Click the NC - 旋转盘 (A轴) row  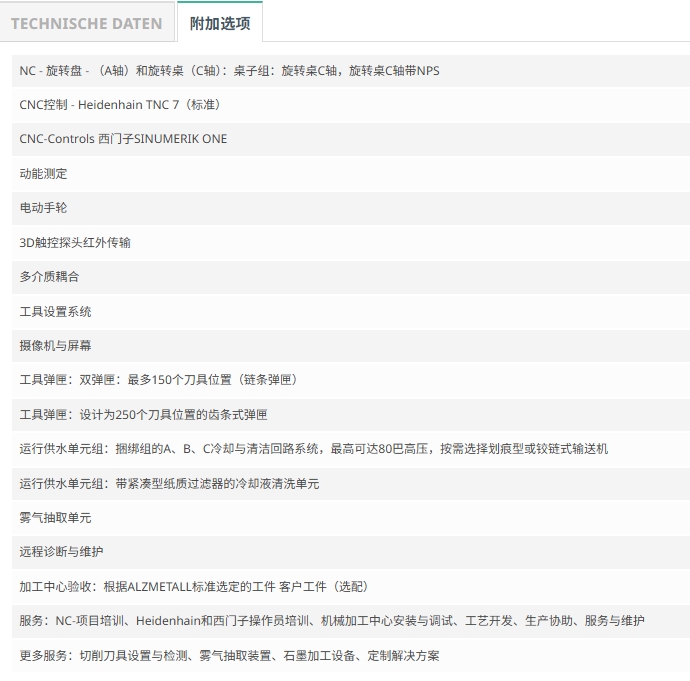(351, 71)
